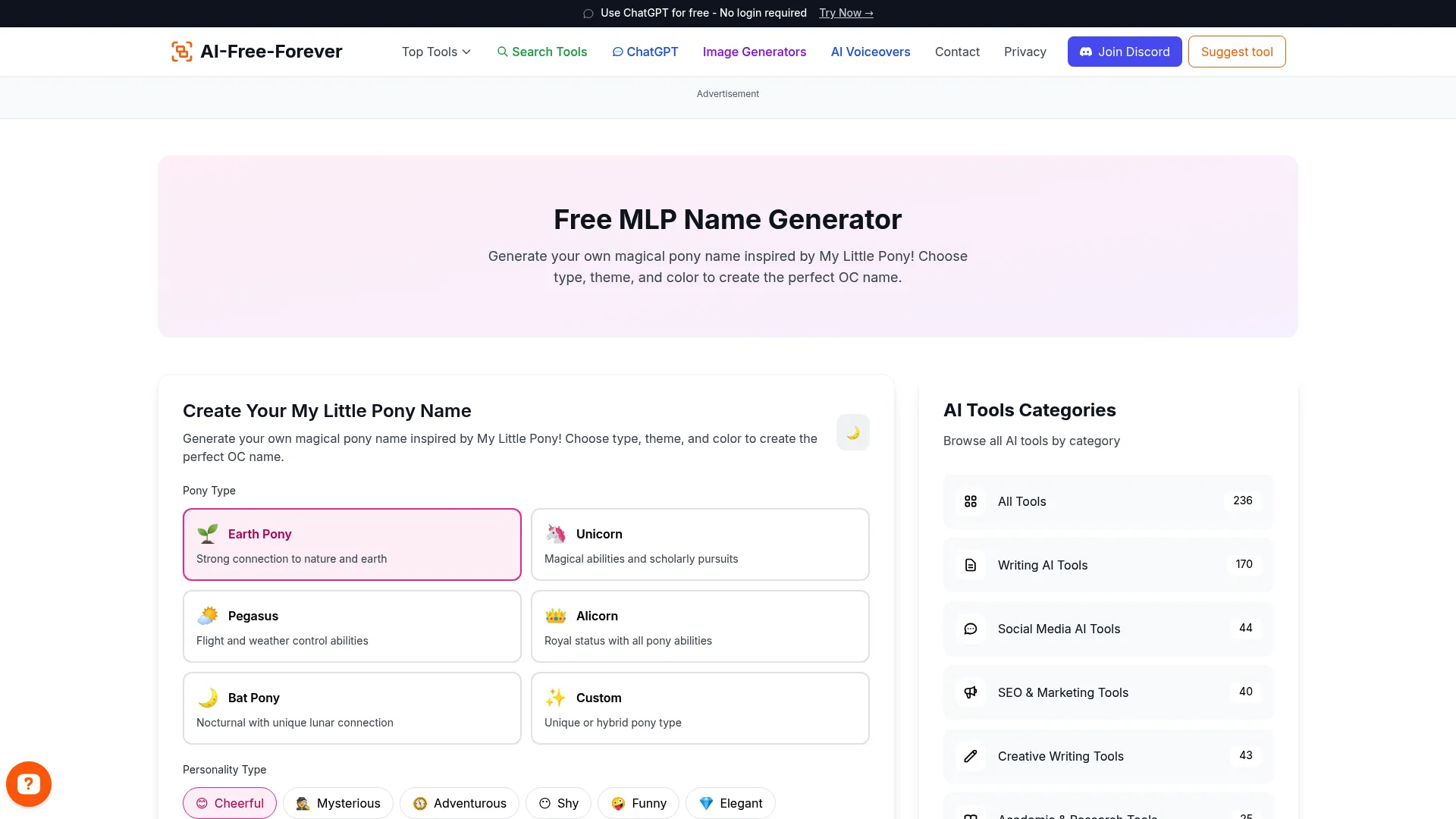This screenshot has width=1456, height=819.
Task: Select the Alicorn pony type
Action: click(x=700, y=626)
